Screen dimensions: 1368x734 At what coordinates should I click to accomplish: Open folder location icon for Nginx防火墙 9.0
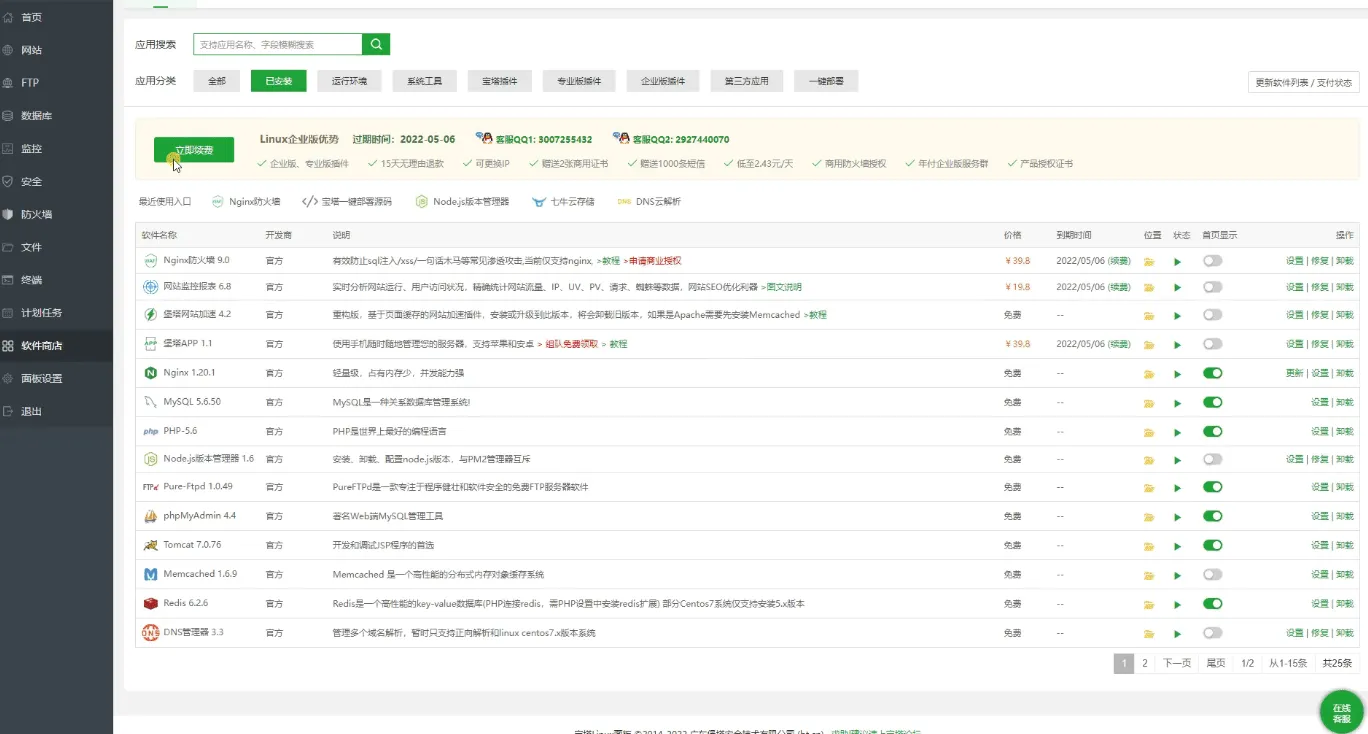click(1150, 261)
